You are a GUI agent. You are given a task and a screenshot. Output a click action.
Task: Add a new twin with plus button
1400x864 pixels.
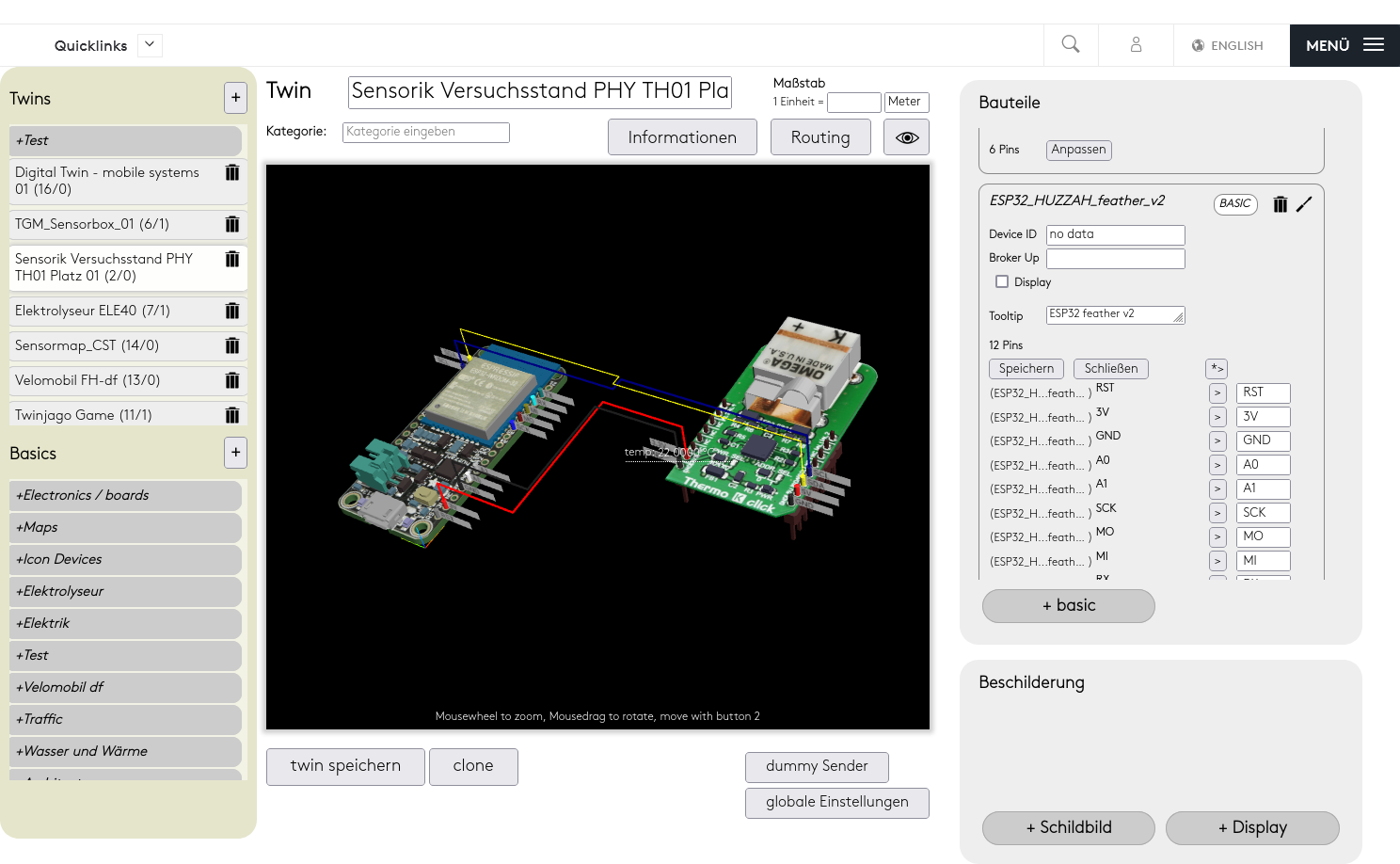pos(235,98)
